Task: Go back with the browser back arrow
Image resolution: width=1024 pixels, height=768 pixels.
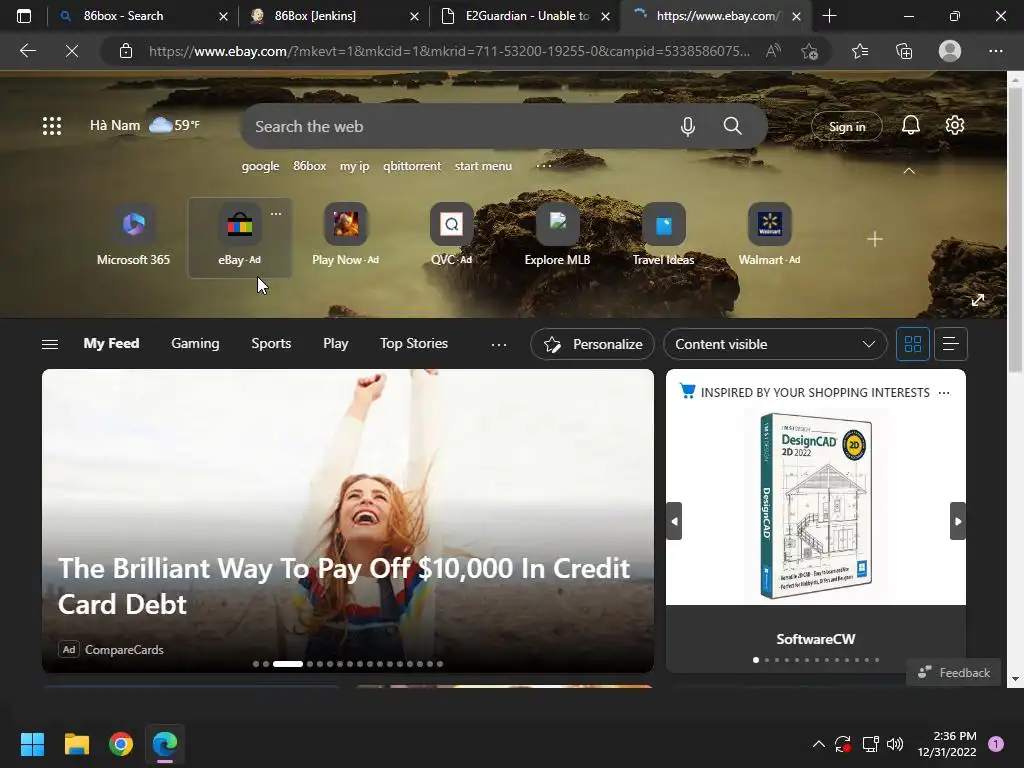Action: [27, 51]
